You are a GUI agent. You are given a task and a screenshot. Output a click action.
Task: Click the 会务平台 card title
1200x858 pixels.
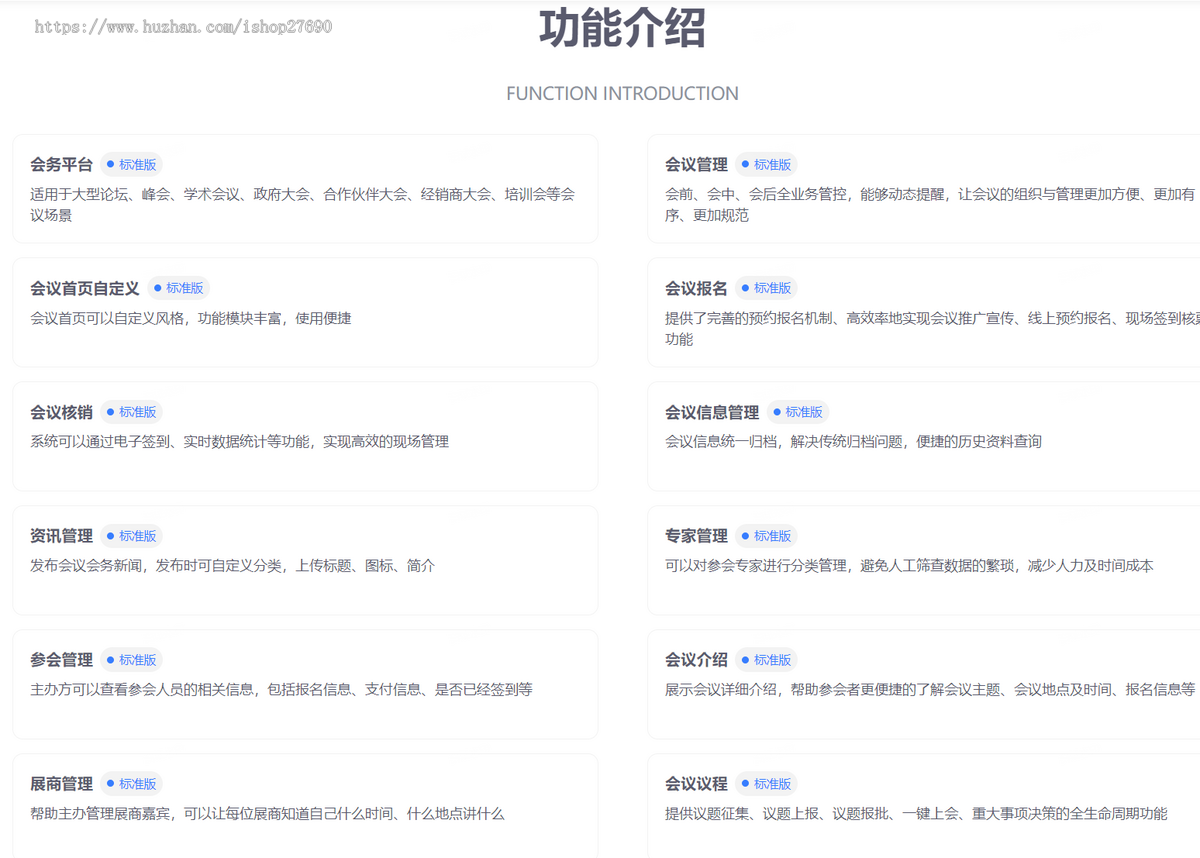click(x=61, y=165)
